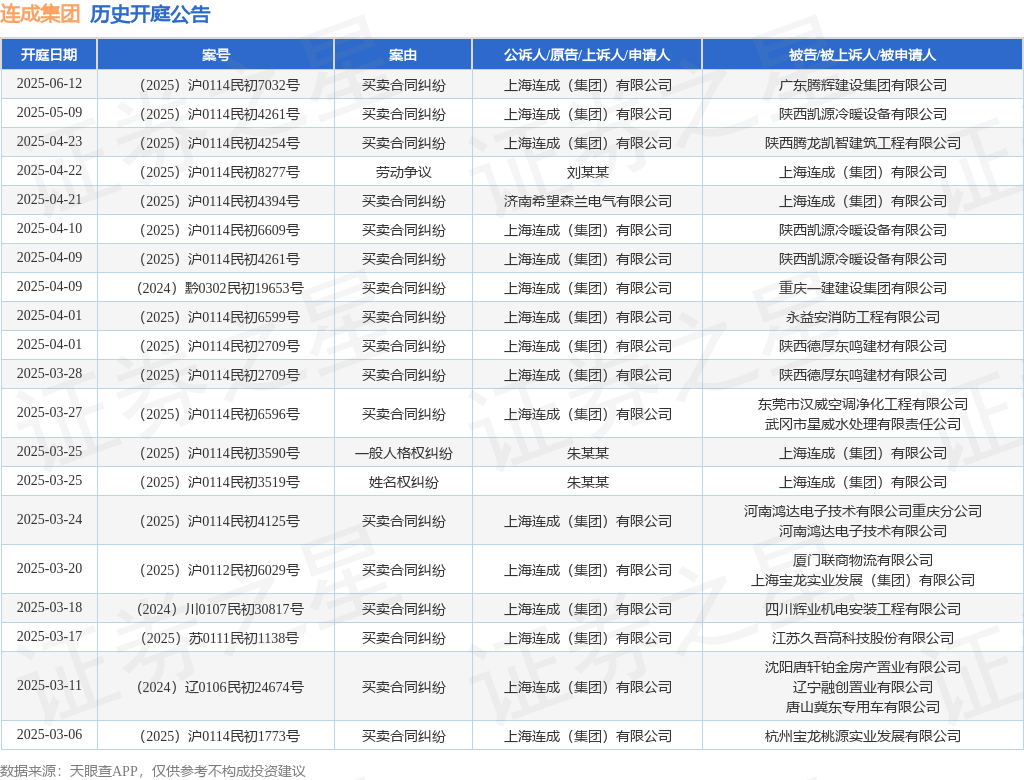Click case number 辽0106民初24674号

click(220, 687)
